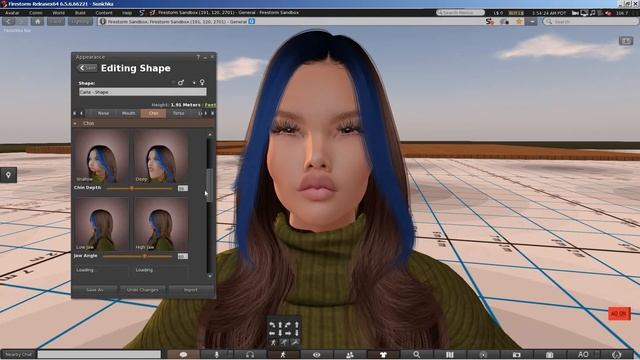
Task: Click the headphones toolbar button
Action: [250, 355]
